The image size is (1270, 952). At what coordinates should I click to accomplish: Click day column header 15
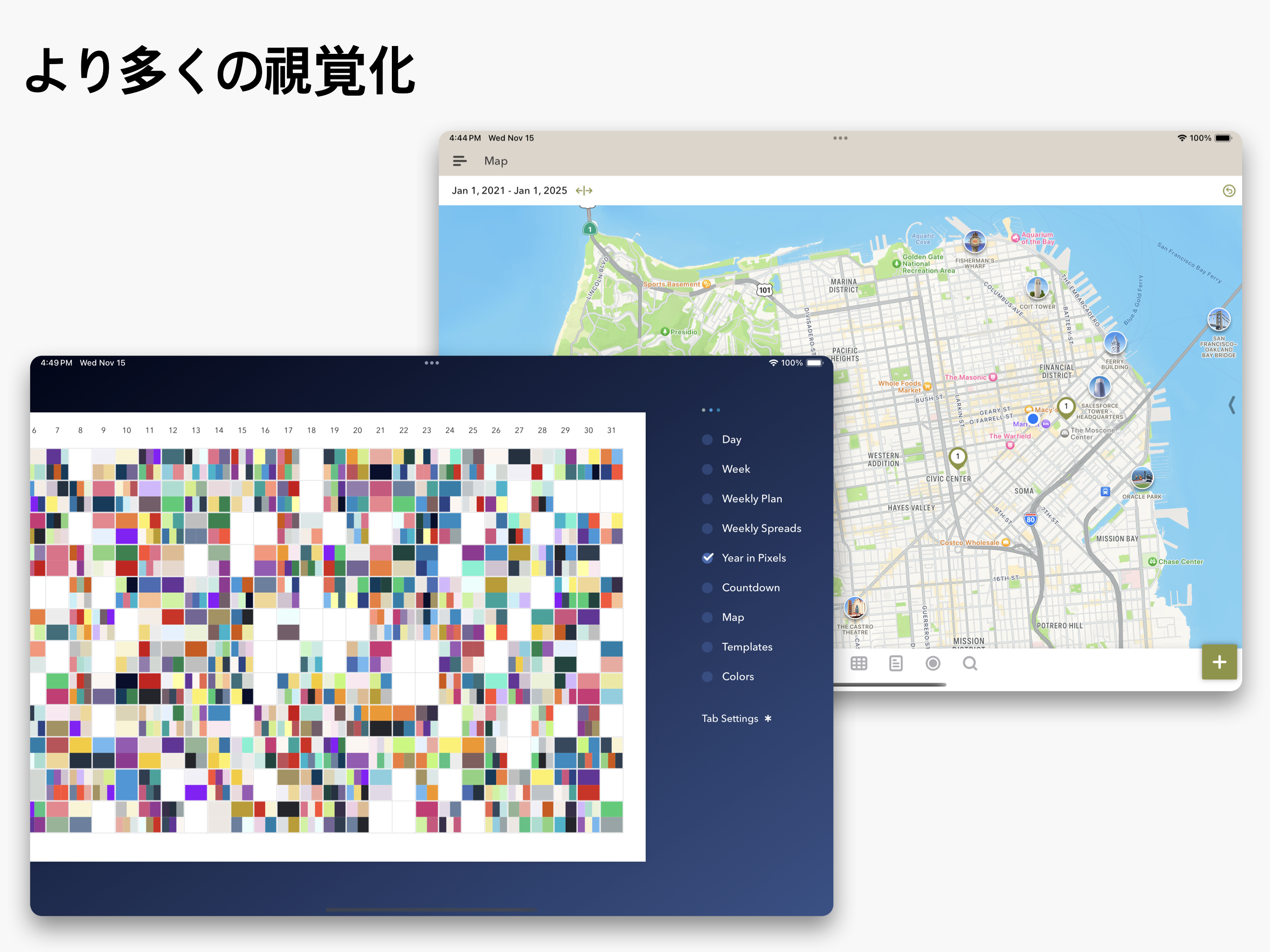click(242, 430)
